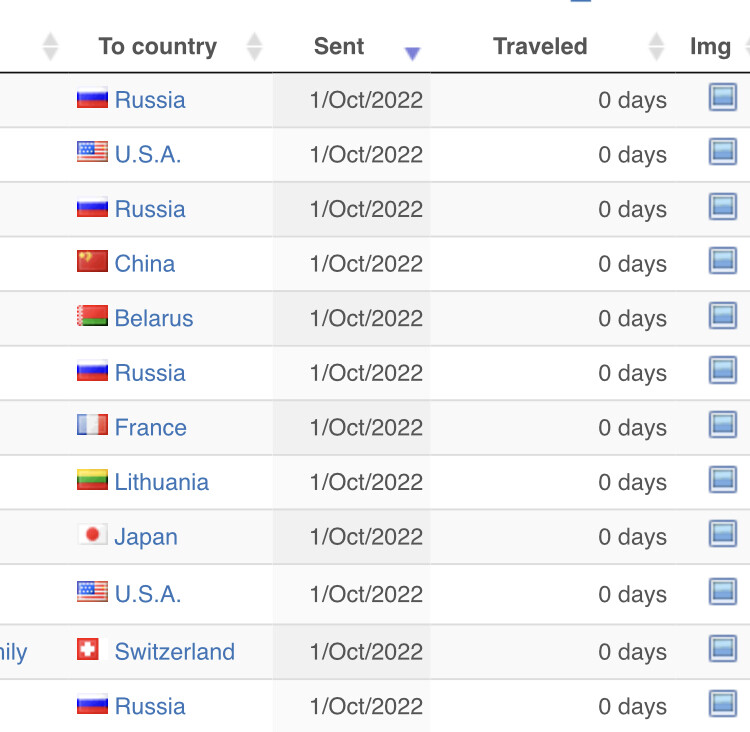
Task: Sort by Traveled column arrows
Action: point(656,46)
